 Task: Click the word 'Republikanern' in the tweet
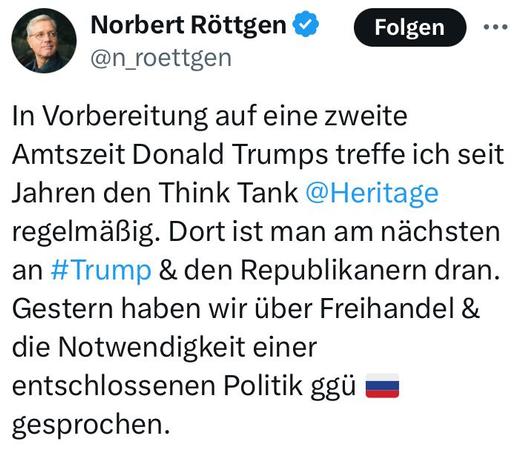click(333, 270)
